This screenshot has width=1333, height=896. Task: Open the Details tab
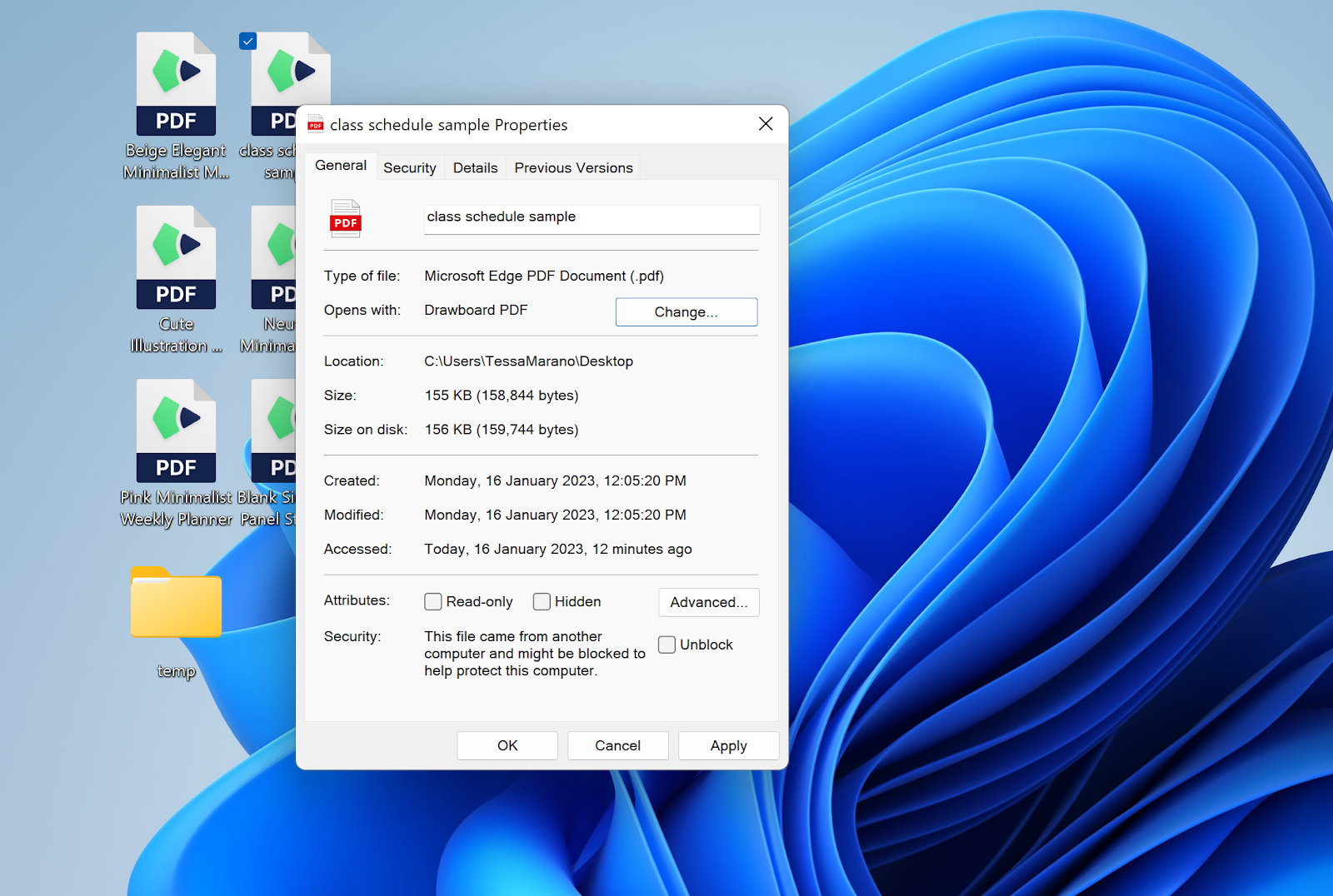pos(474,167)
